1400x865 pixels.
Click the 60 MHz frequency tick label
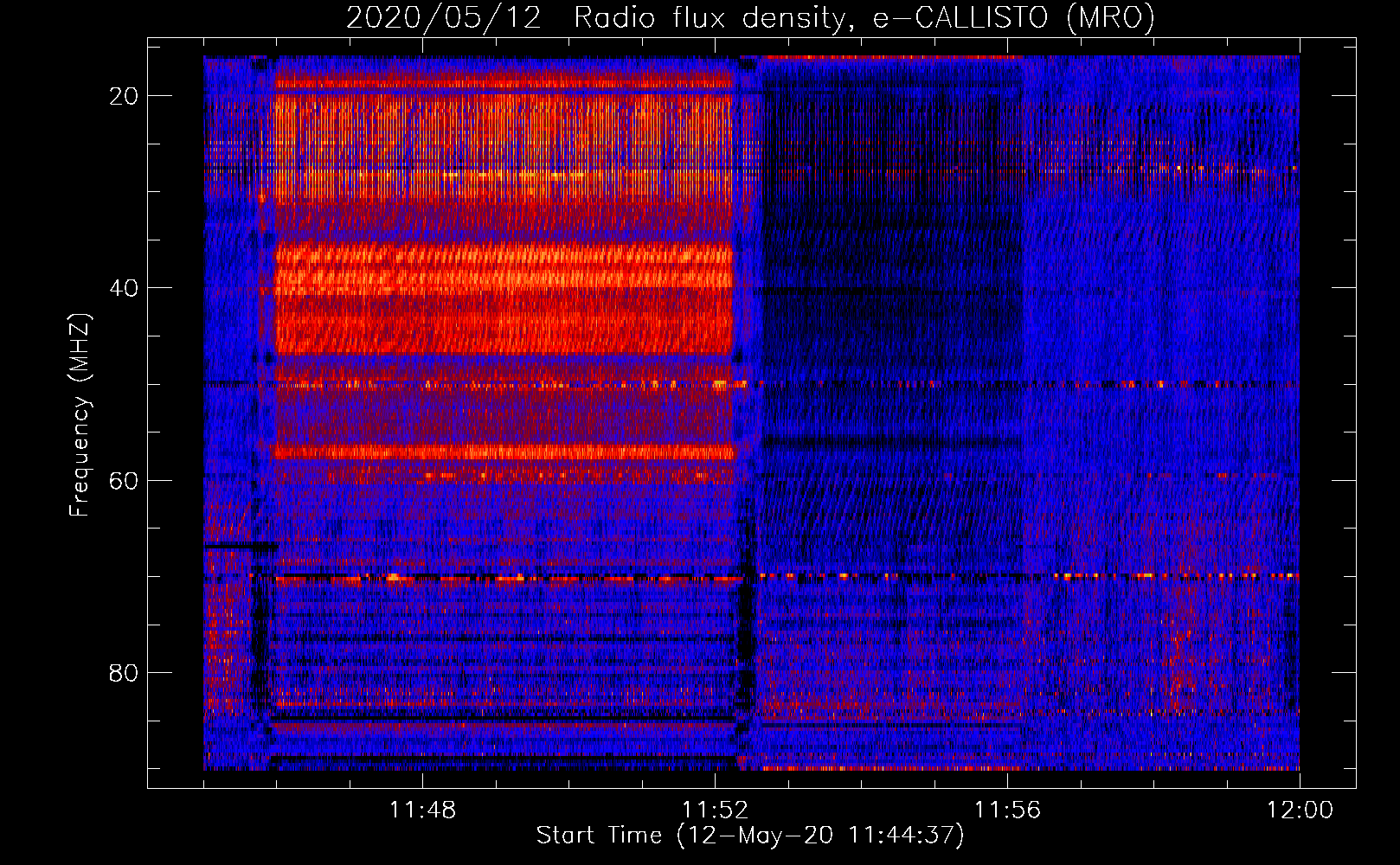[124, 480]
